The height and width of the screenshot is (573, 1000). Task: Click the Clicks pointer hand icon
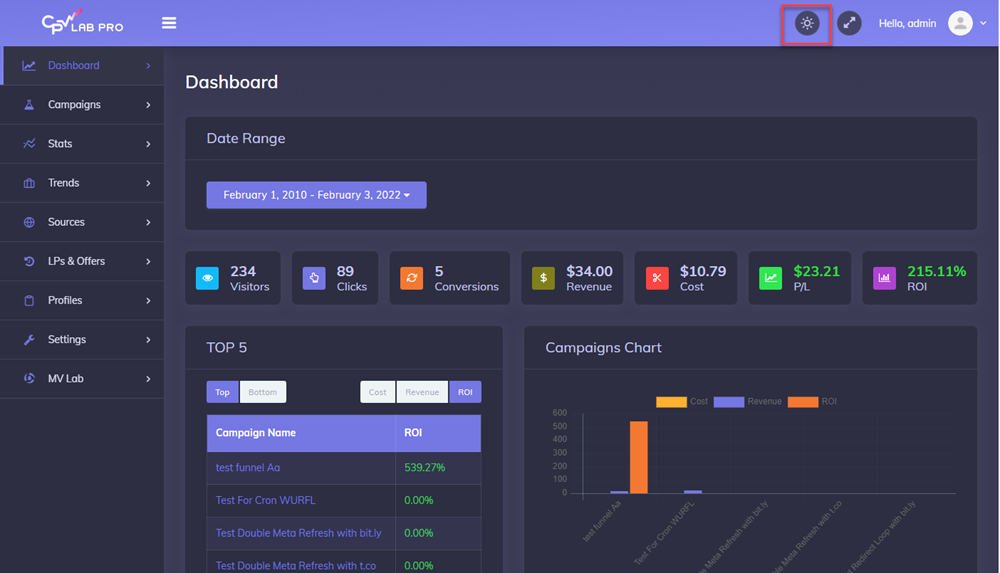point(314,278)
